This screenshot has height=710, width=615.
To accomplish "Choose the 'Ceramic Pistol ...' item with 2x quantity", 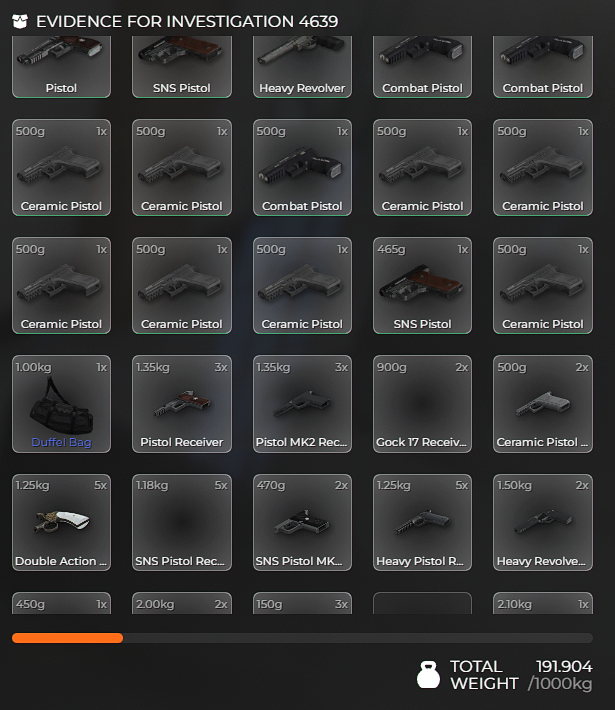I will [x=543, y=404].
